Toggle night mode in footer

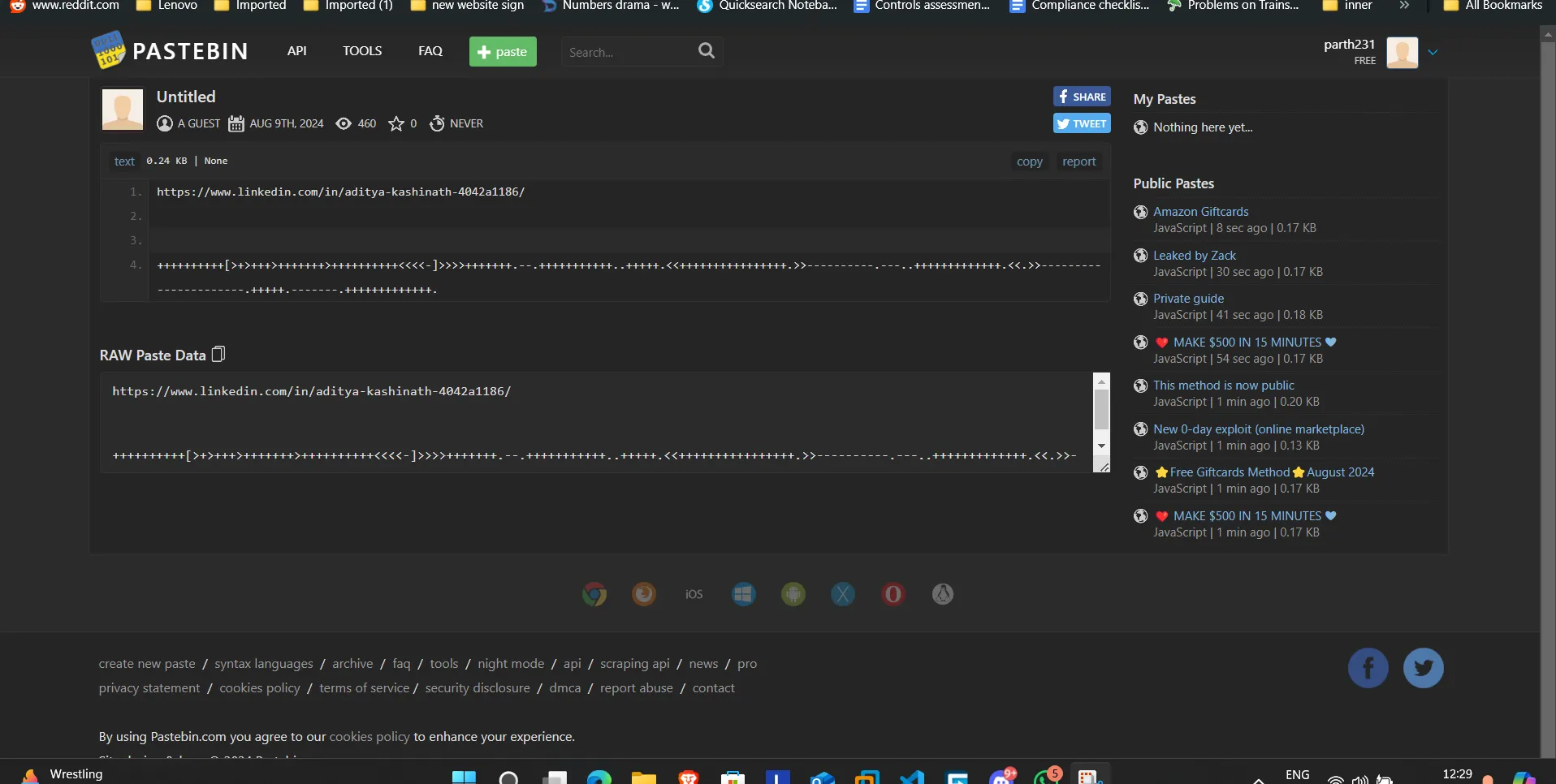pos(511,664)
